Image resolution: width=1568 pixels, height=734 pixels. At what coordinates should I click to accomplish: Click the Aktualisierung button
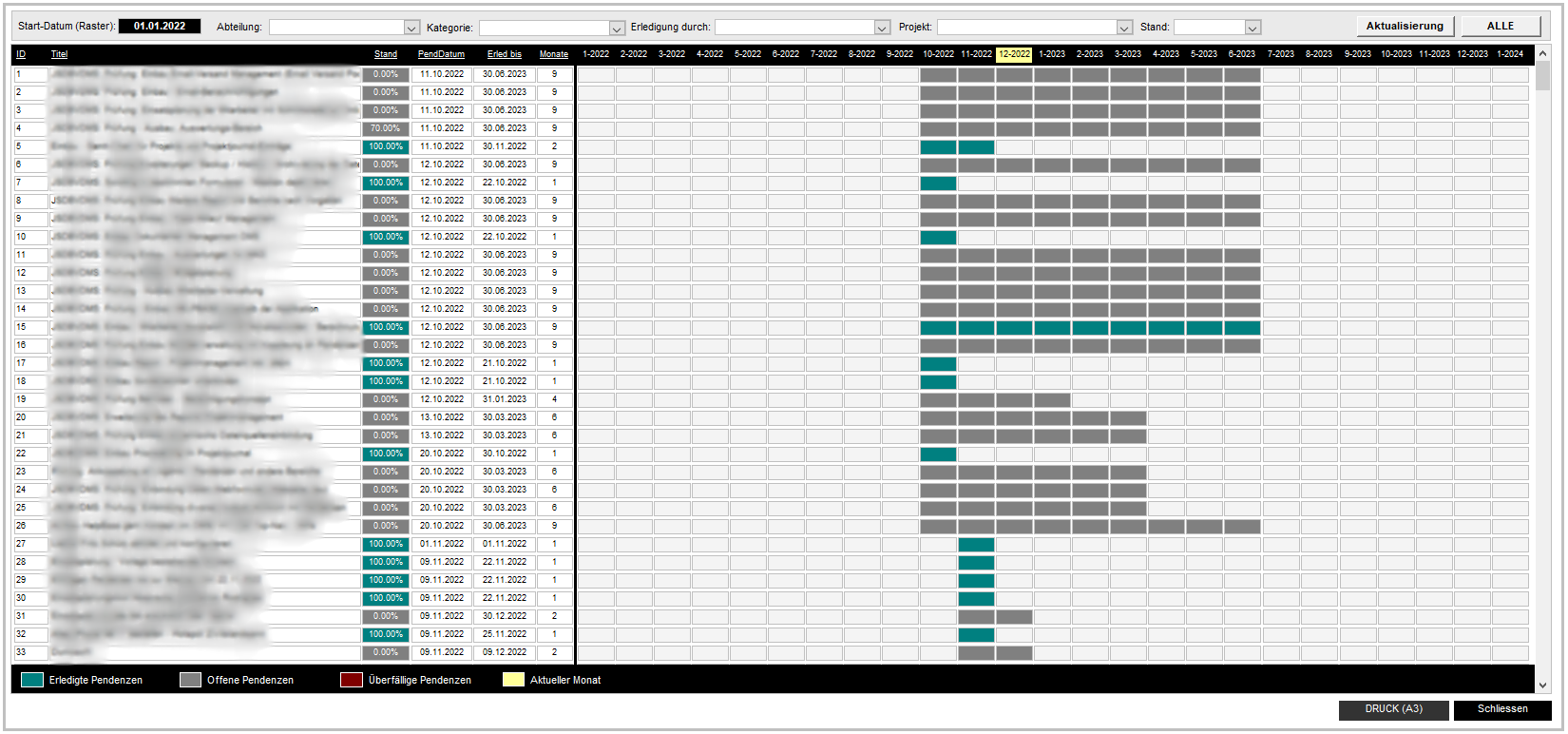1404,27
